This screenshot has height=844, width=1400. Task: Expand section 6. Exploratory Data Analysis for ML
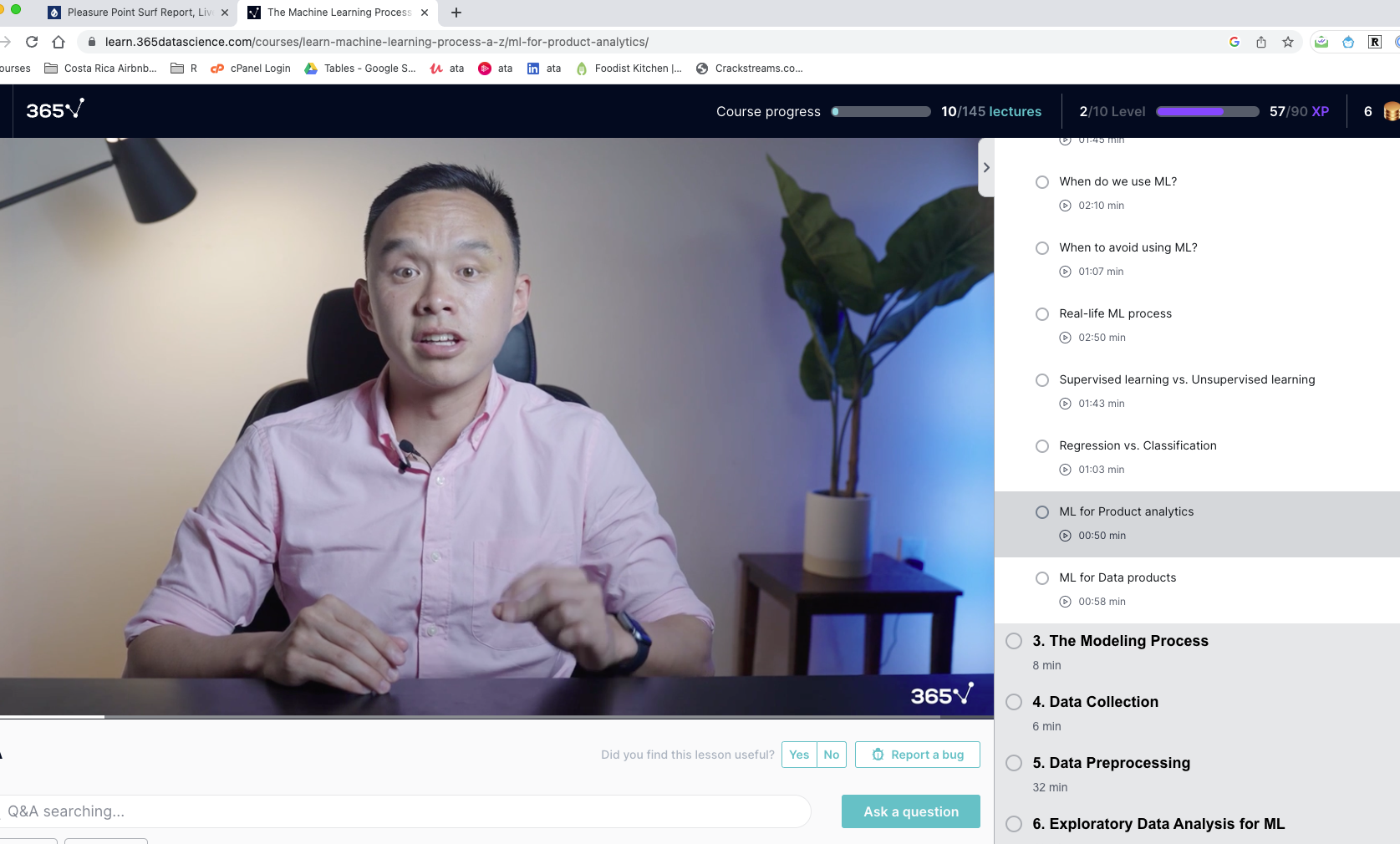click(x=1158, y=824)
